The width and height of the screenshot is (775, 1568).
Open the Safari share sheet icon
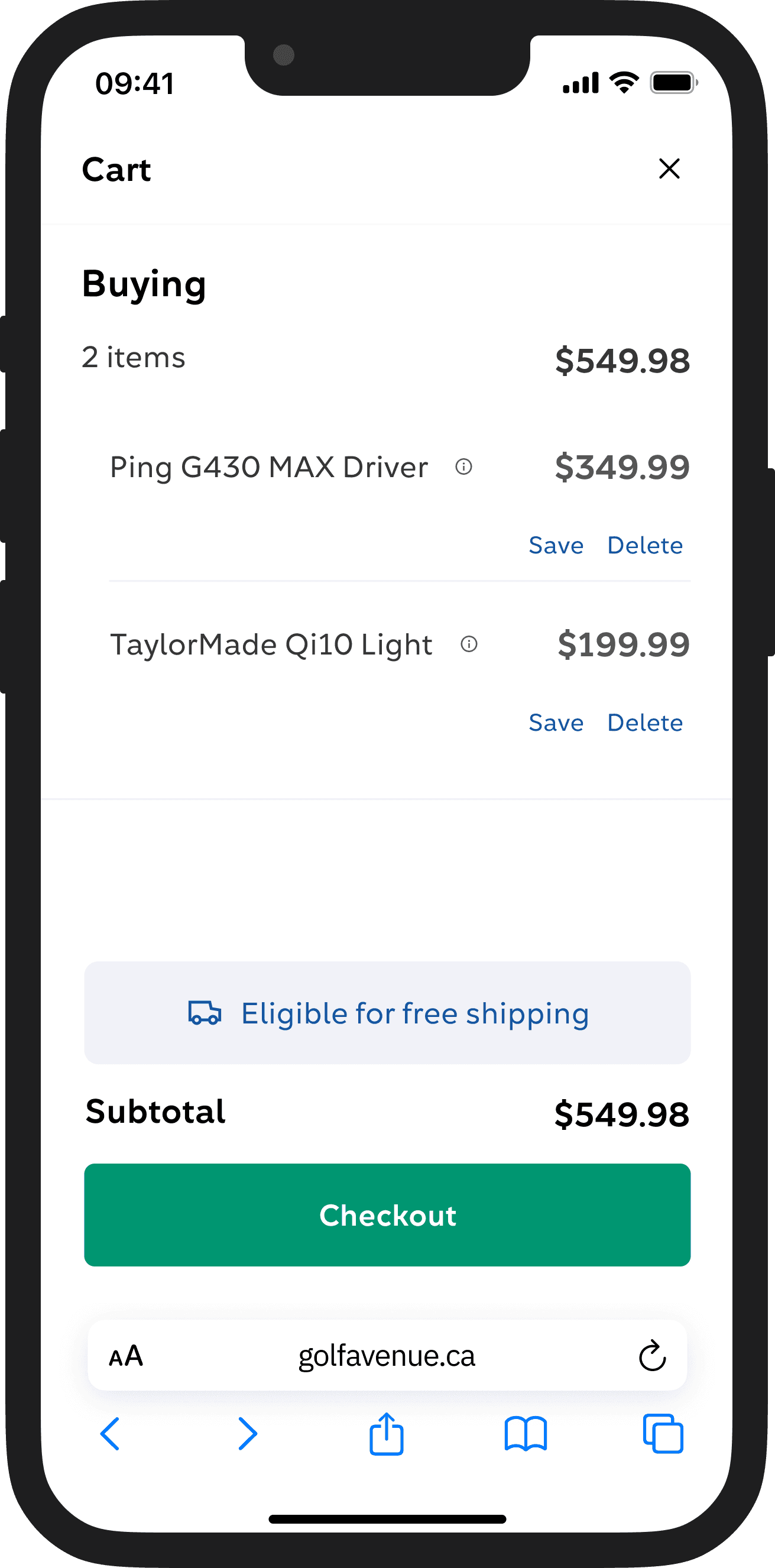click(x=387, y=1433)
